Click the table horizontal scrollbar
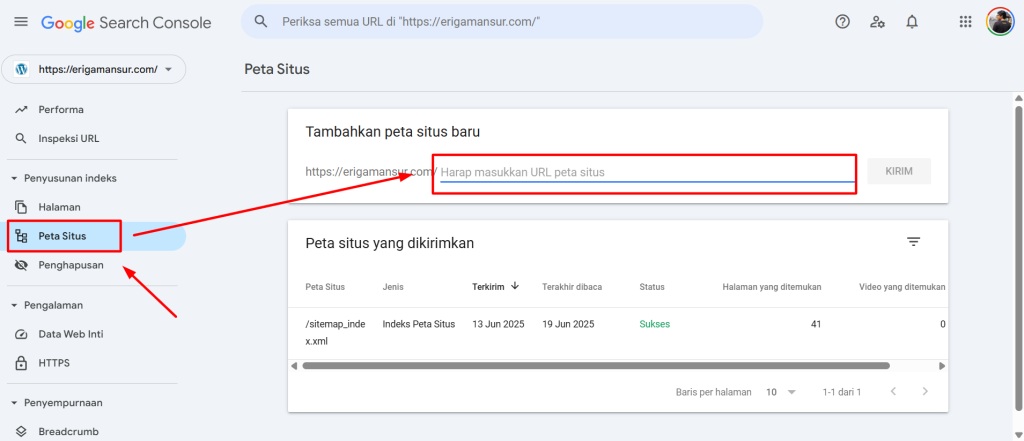Image resolution: width=1024 pixels, height=441 pixels. 596,366
